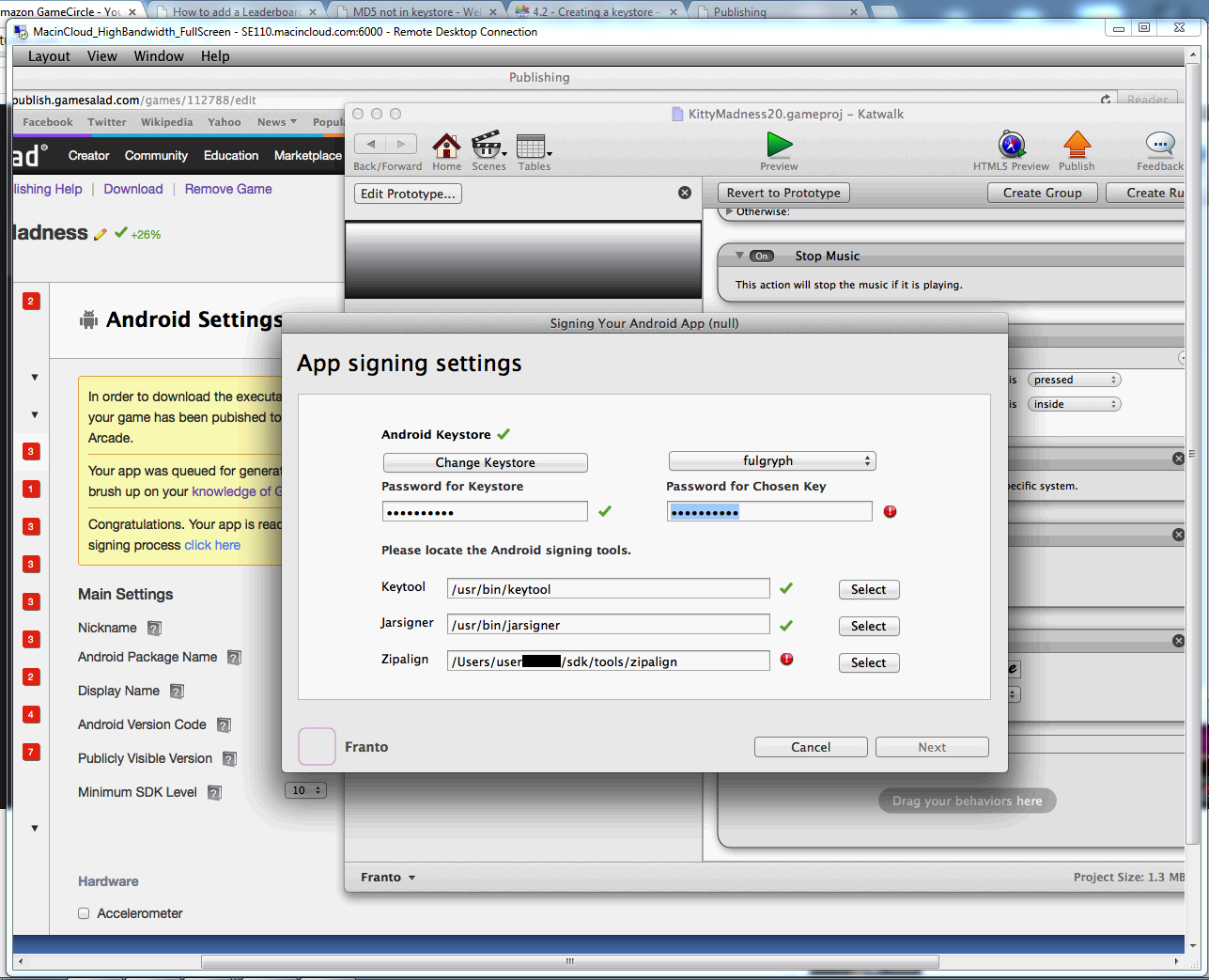This screenshot has height=980, width=1209.
Task: Open the Marketplace navigation link
Action: point(308,156)
